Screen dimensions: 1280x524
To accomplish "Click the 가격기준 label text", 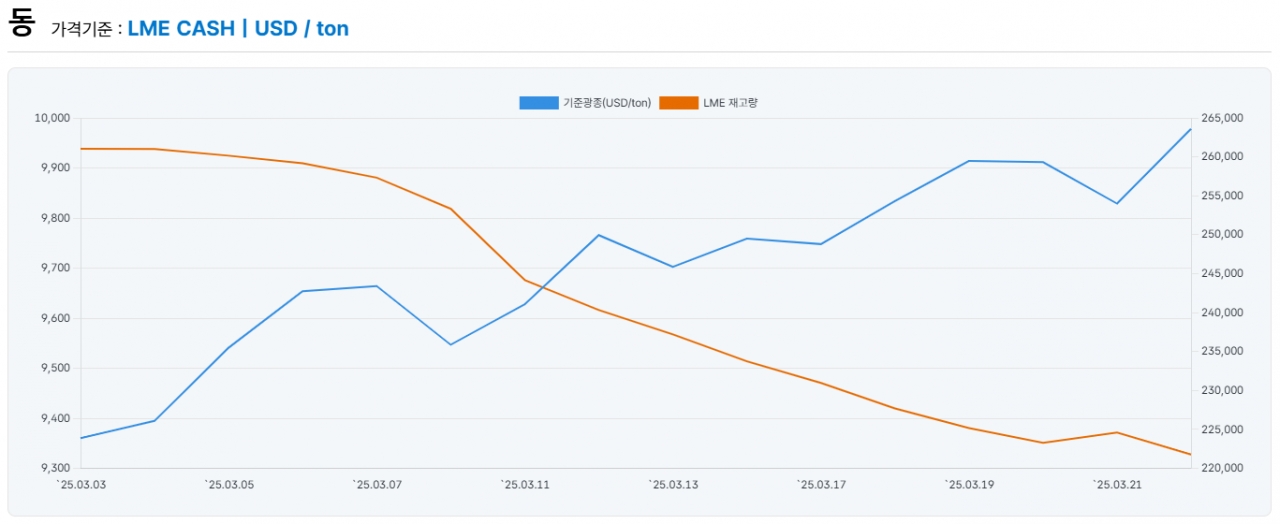I will 84,30.
